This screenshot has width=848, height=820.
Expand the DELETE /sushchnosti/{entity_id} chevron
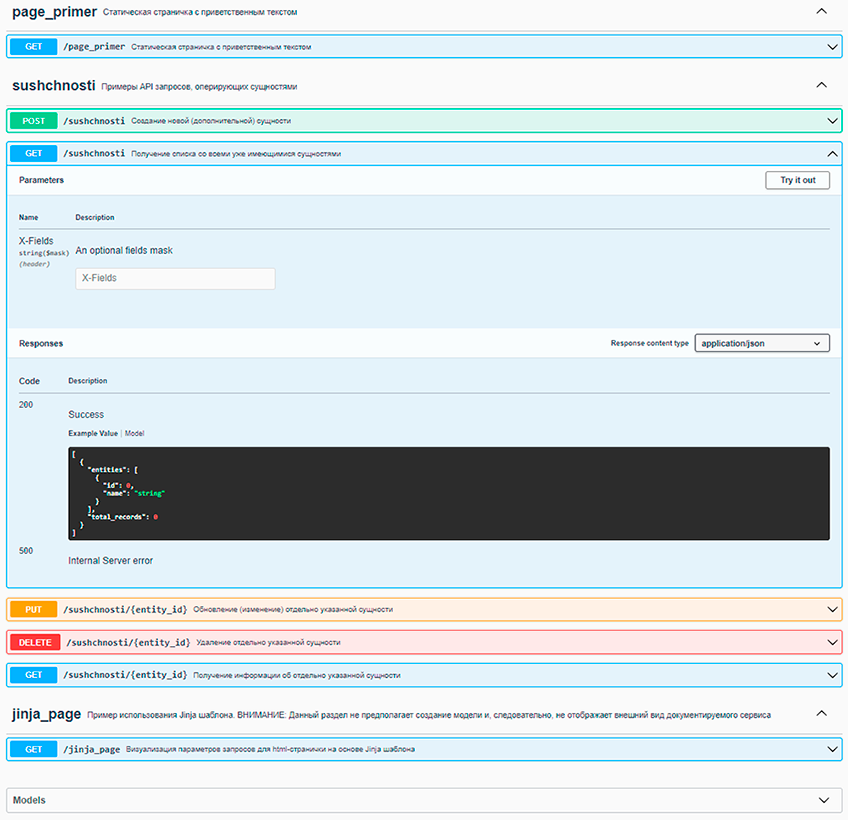point(831,642)
